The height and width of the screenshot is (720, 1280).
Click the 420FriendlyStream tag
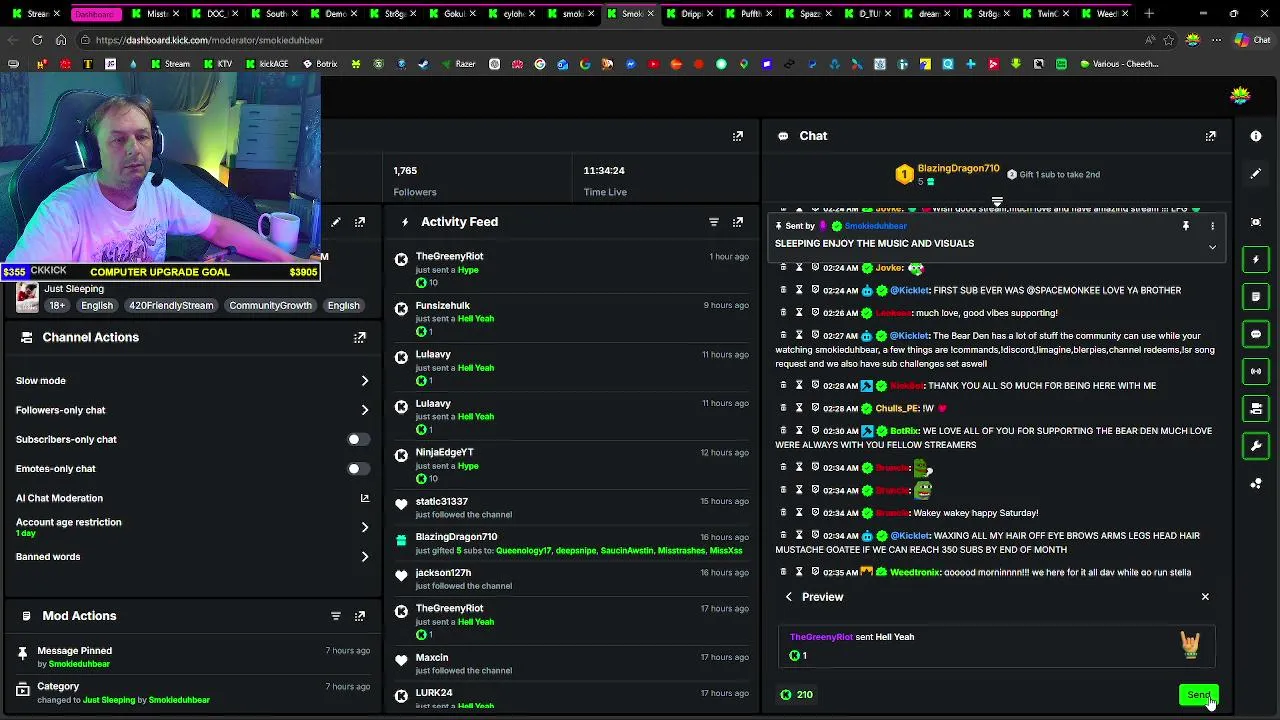point(171,306)
